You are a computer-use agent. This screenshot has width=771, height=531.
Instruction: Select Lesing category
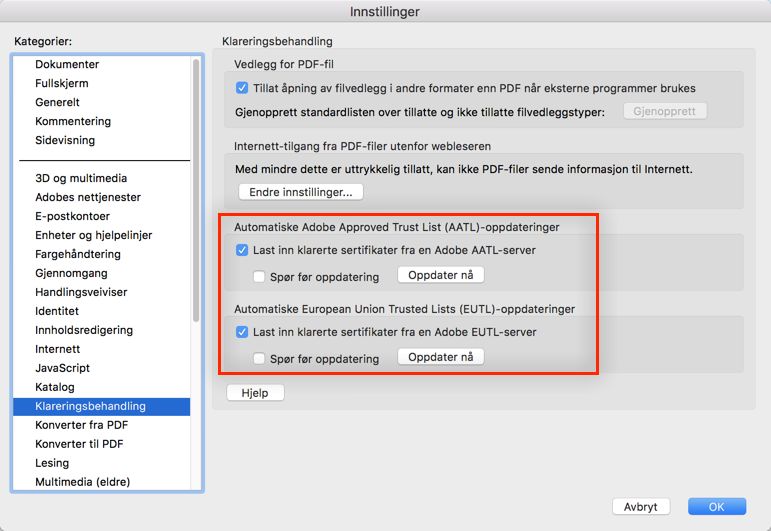(102, 463)
